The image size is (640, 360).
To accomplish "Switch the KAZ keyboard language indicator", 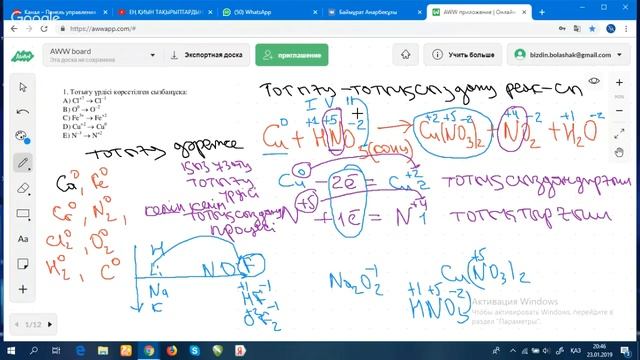I will point(576,351).
